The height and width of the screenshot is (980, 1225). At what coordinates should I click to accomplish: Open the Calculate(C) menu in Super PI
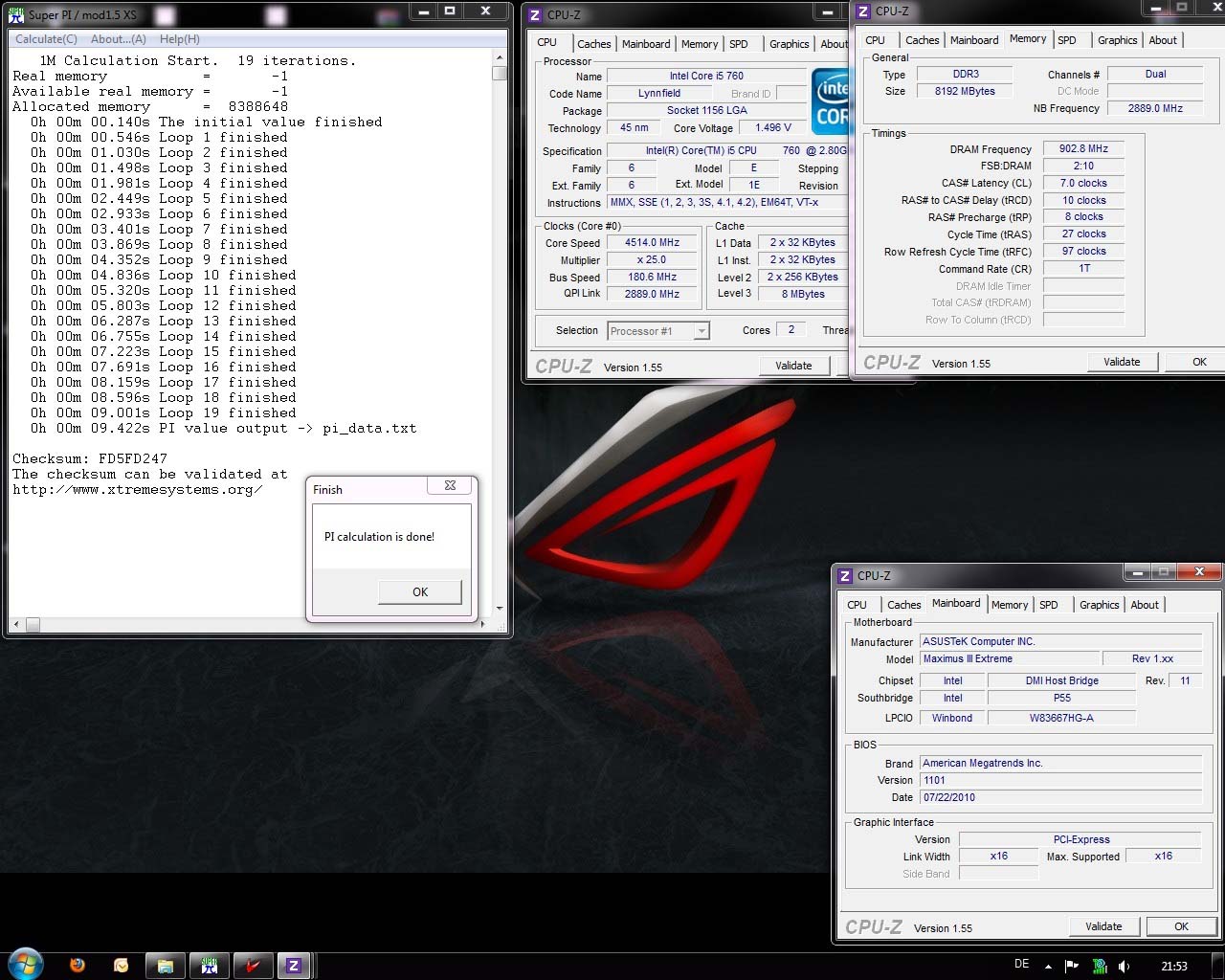(46, 39)
